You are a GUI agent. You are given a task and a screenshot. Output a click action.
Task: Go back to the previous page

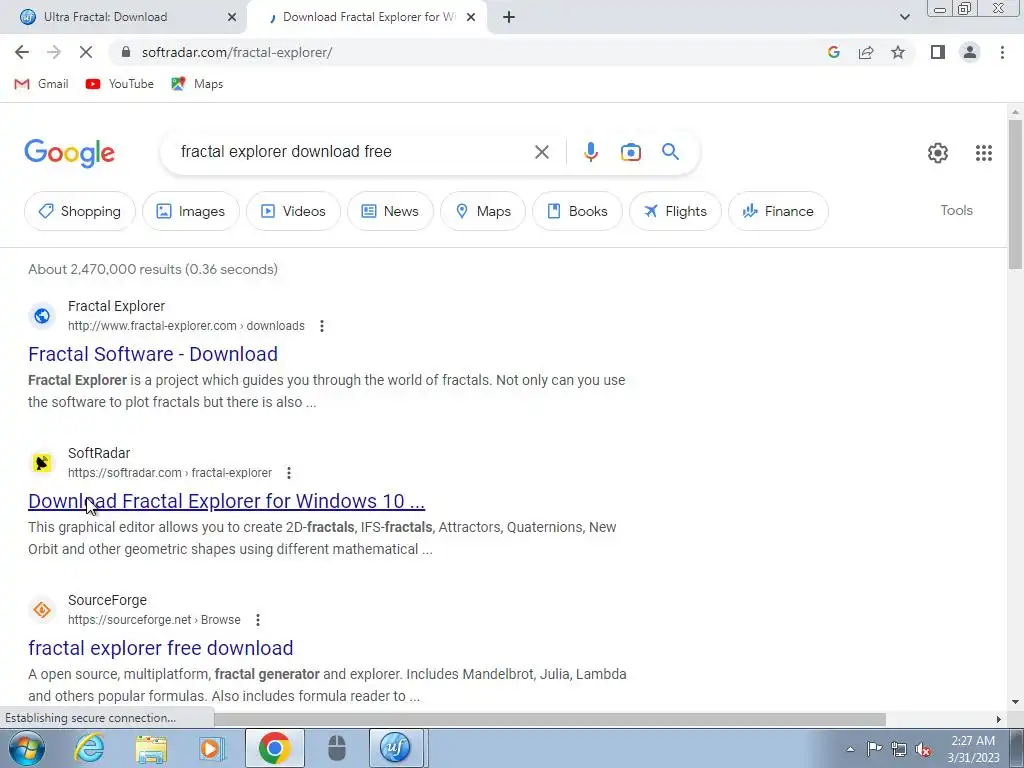[22, 52]
